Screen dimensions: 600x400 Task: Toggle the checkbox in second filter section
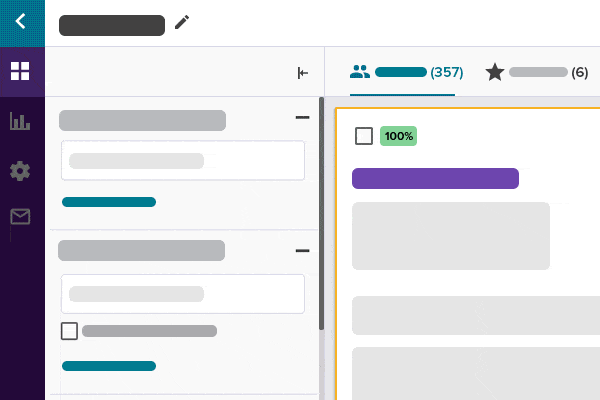click(69, 331)
